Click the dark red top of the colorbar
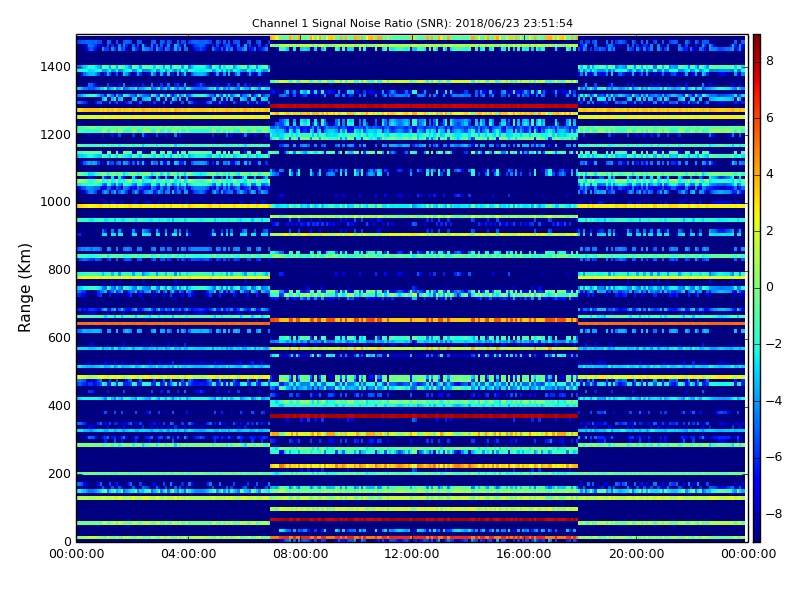 pyautogui.click(x=757, y=38)
